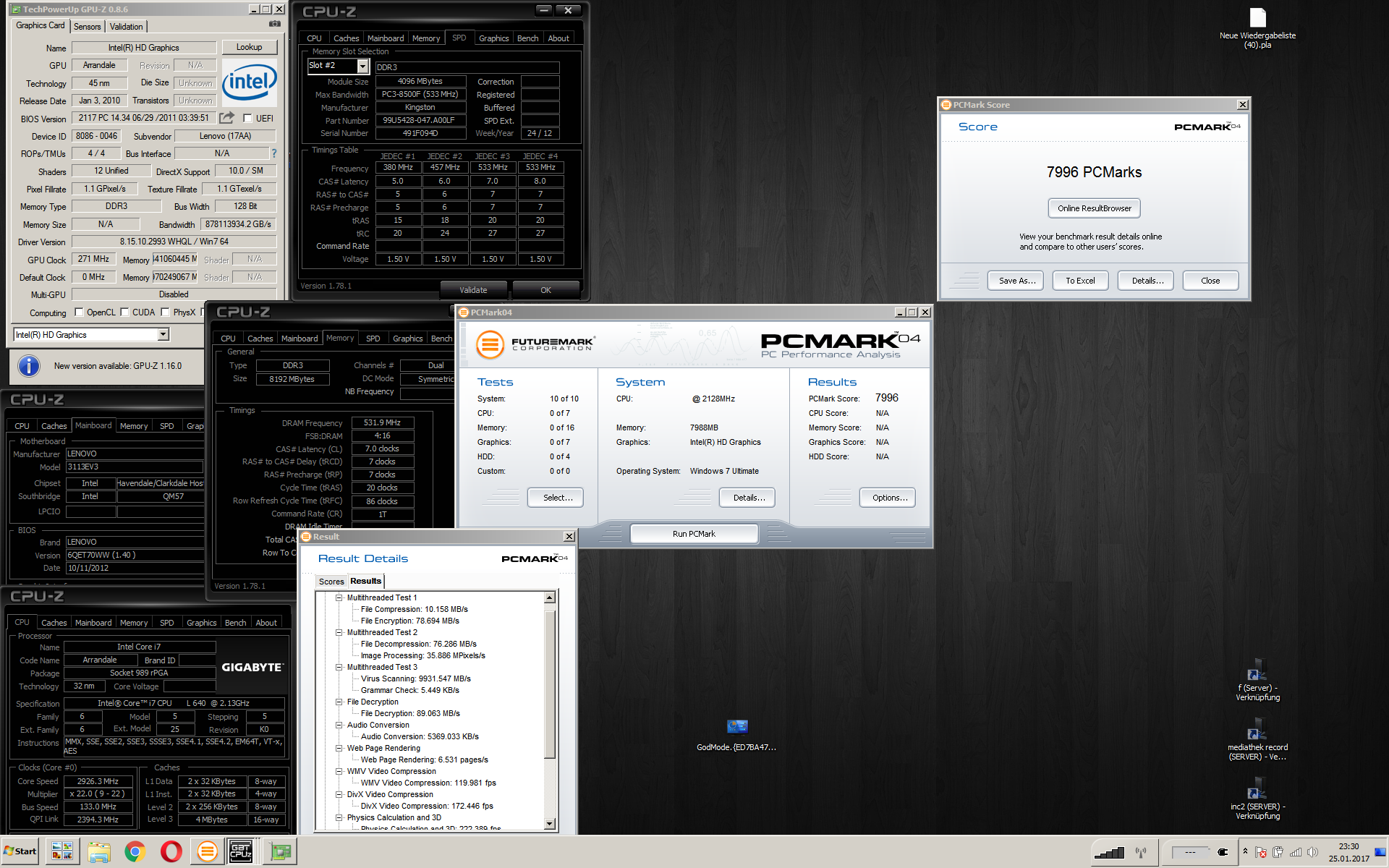The image size is (1389, 868).
Task: Click the signal bars toolbar icon
Action: coord(1109,852)
